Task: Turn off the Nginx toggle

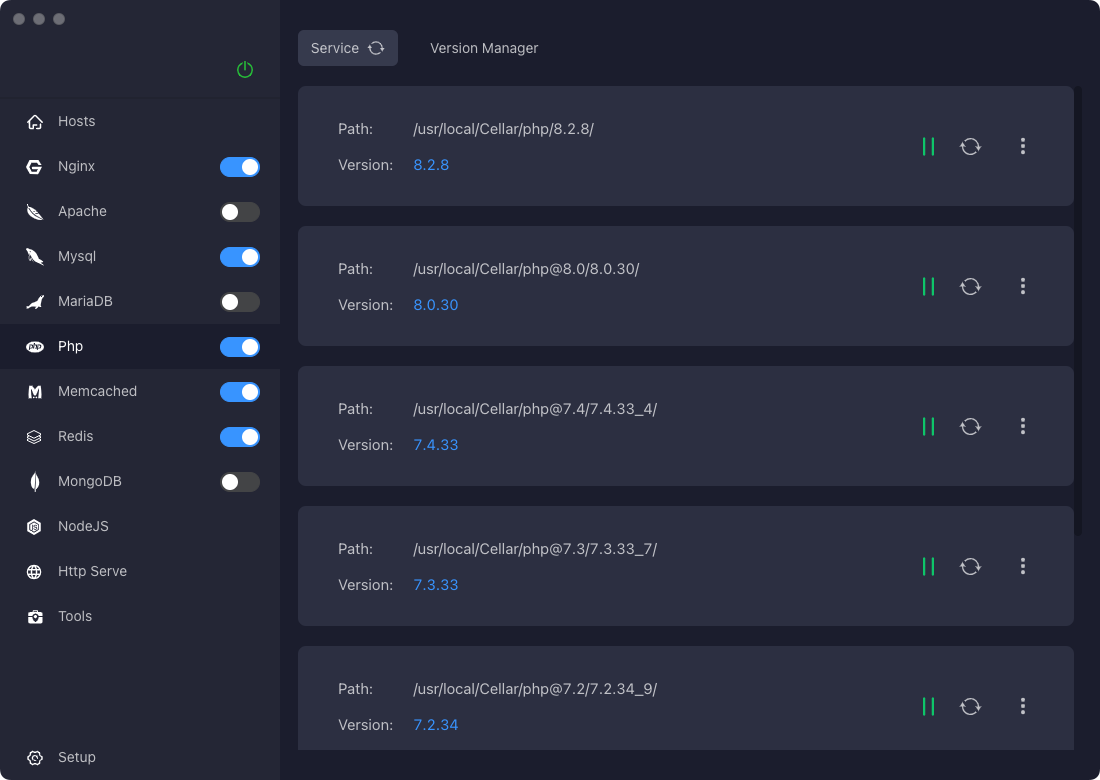Action: click(x=240, y=167)
